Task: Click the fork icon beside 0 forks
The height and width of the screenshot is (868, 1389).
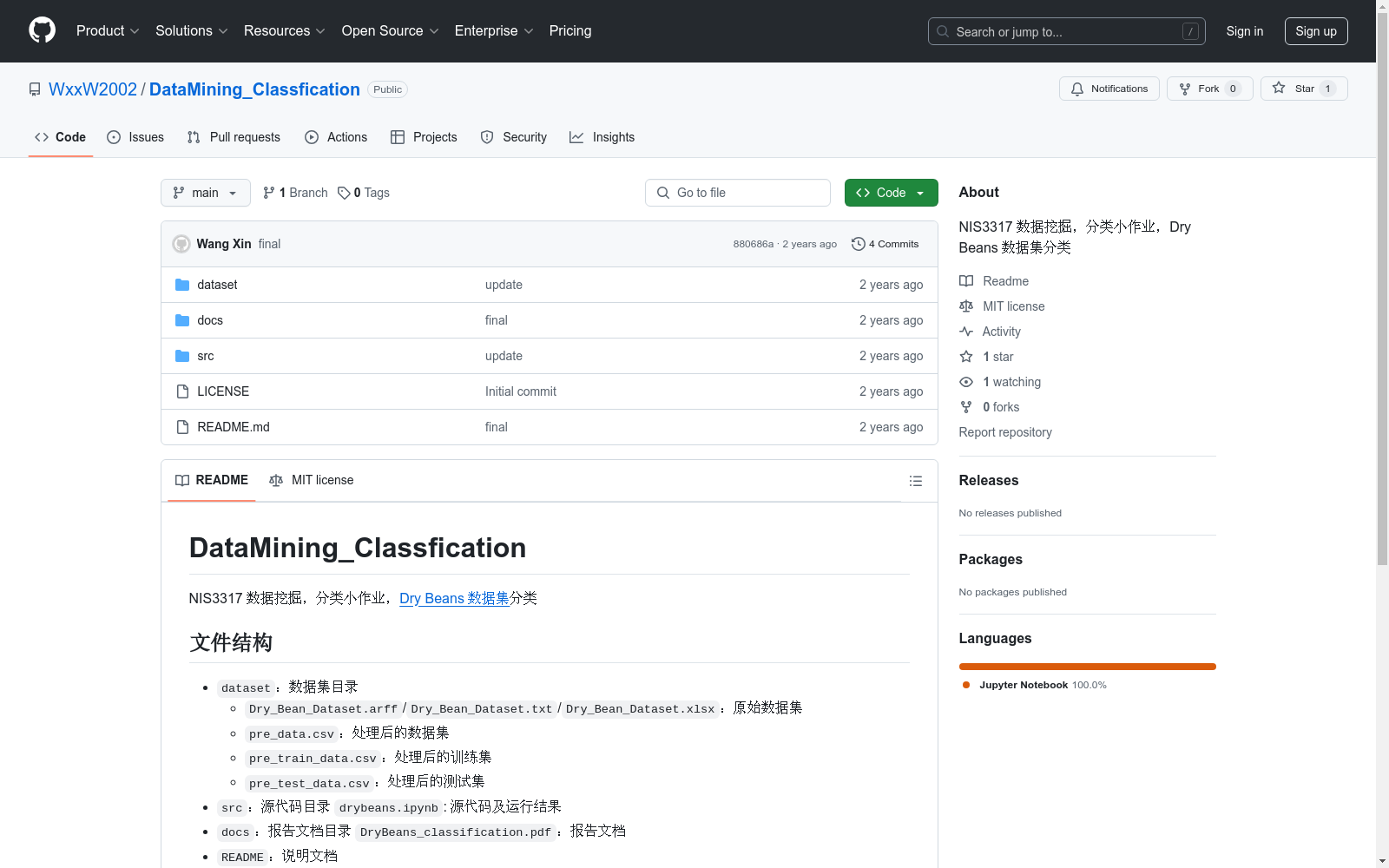Action: coord(966,407)
